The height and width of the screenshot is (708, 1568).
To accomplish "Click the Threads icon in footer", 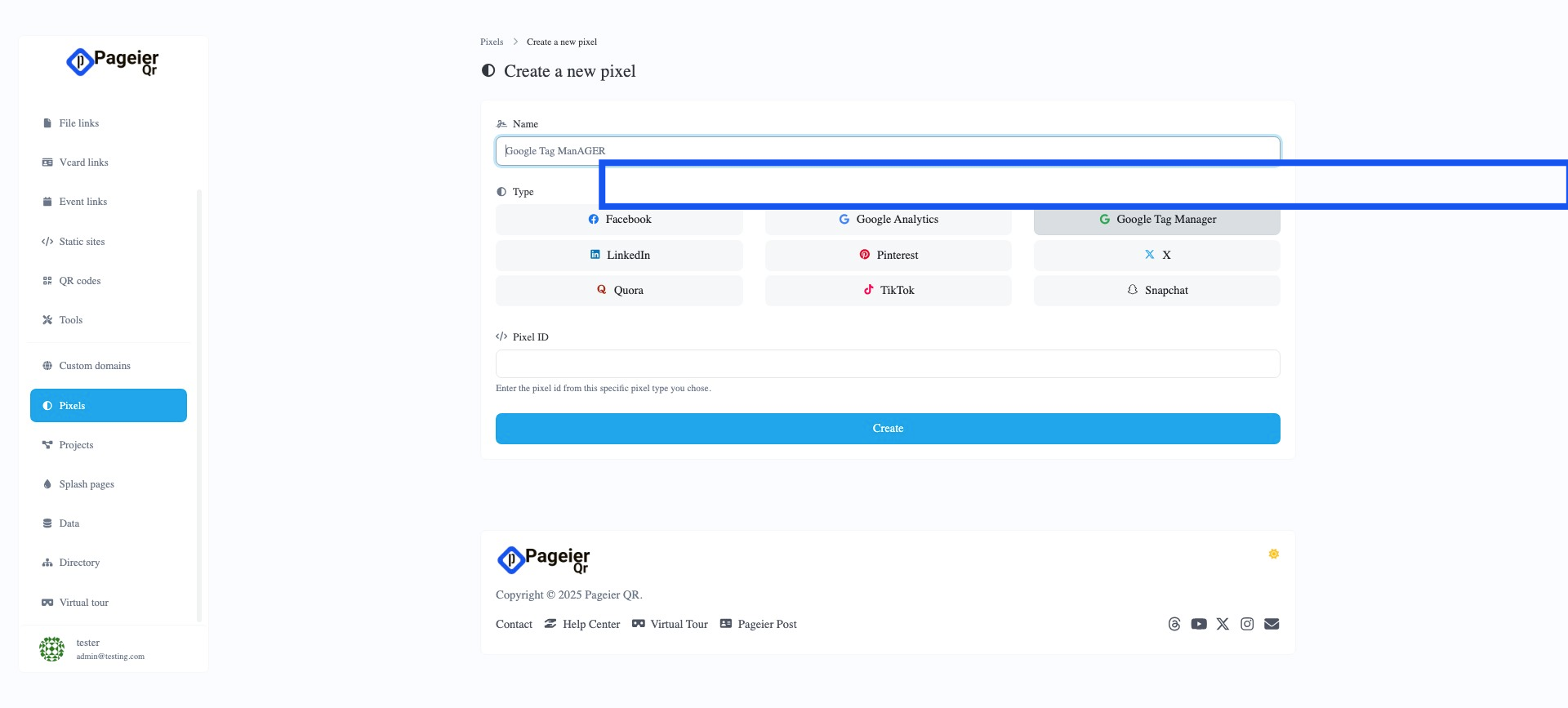I will [1174, 624].
